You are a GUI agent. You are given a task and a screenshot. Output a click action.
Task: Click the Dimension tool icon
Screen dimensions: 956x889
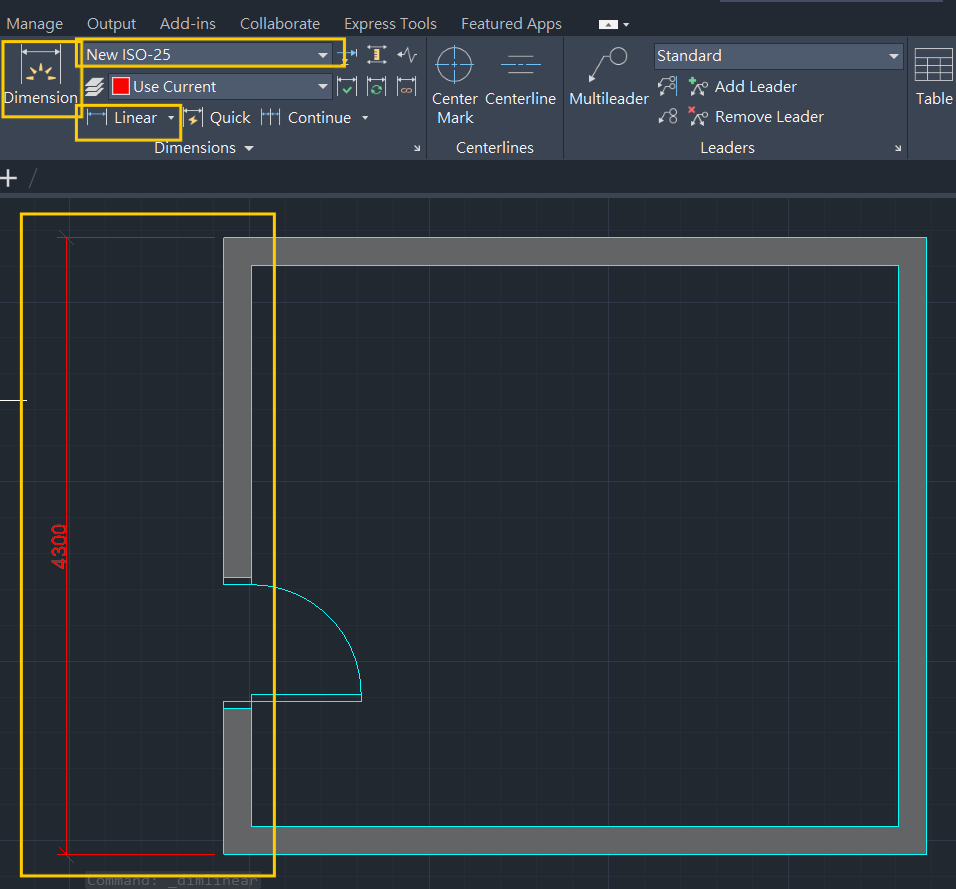[40, 66]
